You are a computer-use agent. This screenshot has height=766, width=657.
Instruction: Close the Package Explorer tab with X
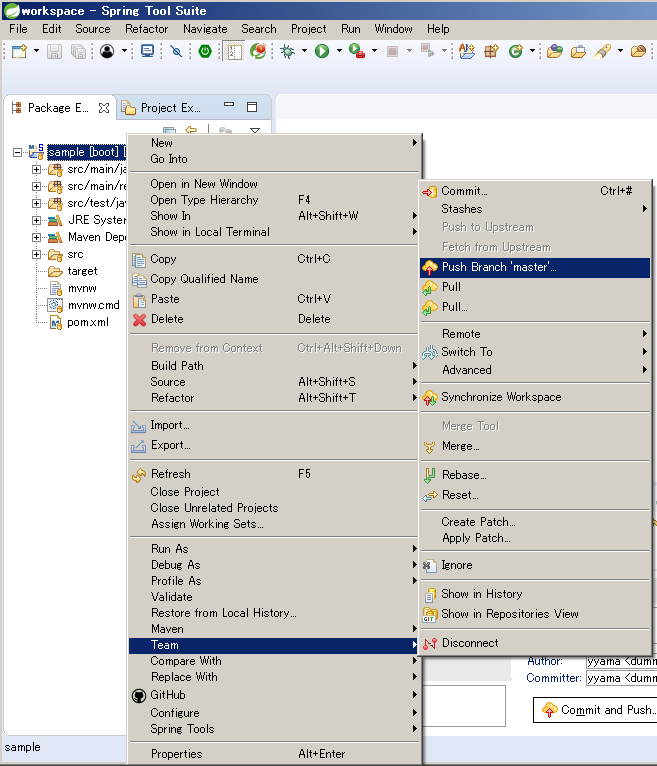[x=104, y=108]
